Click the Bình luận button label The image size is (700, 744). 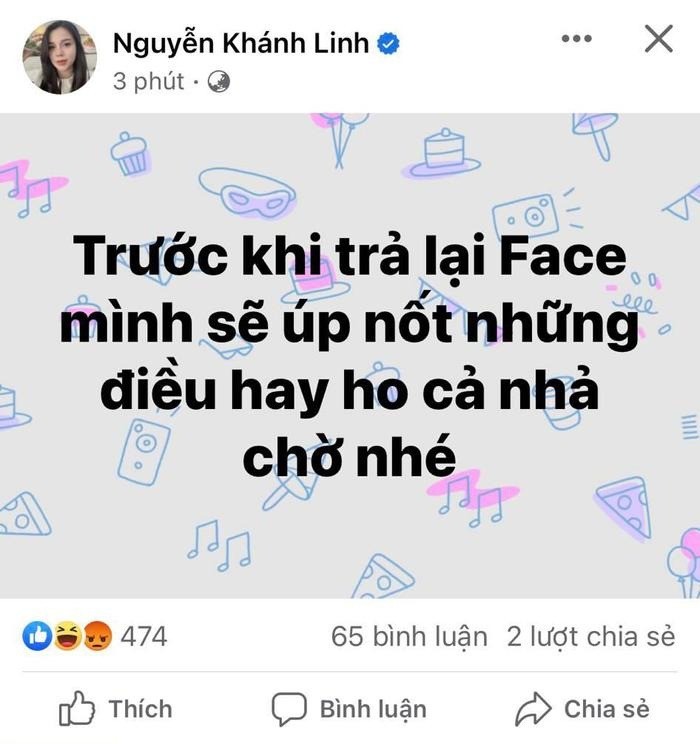coord(373,709)
